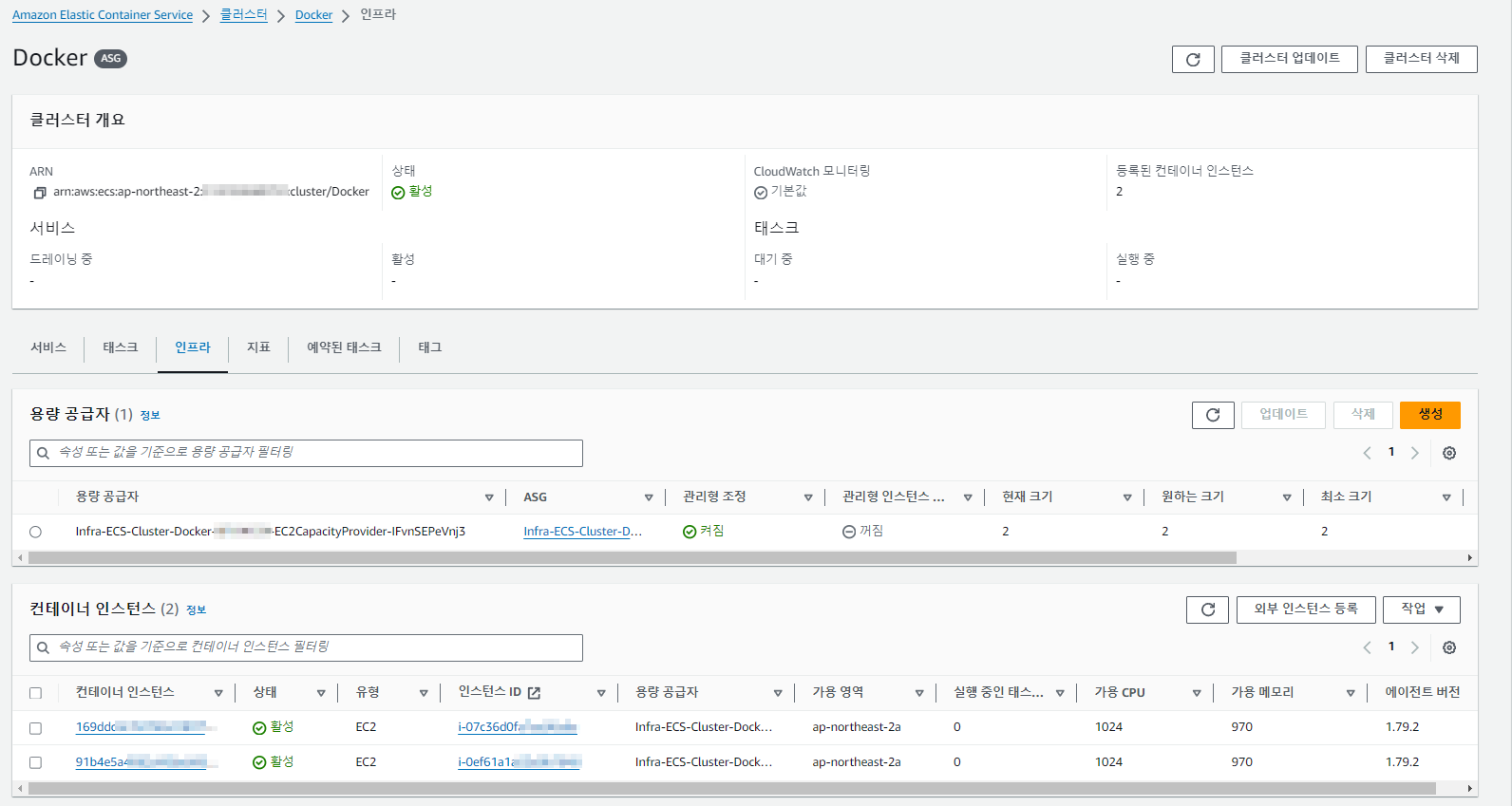Switch to the 태스크 tab
The height and width of the screenshot is (806, 1512).
pyautogui.click(x=121, y=347)
